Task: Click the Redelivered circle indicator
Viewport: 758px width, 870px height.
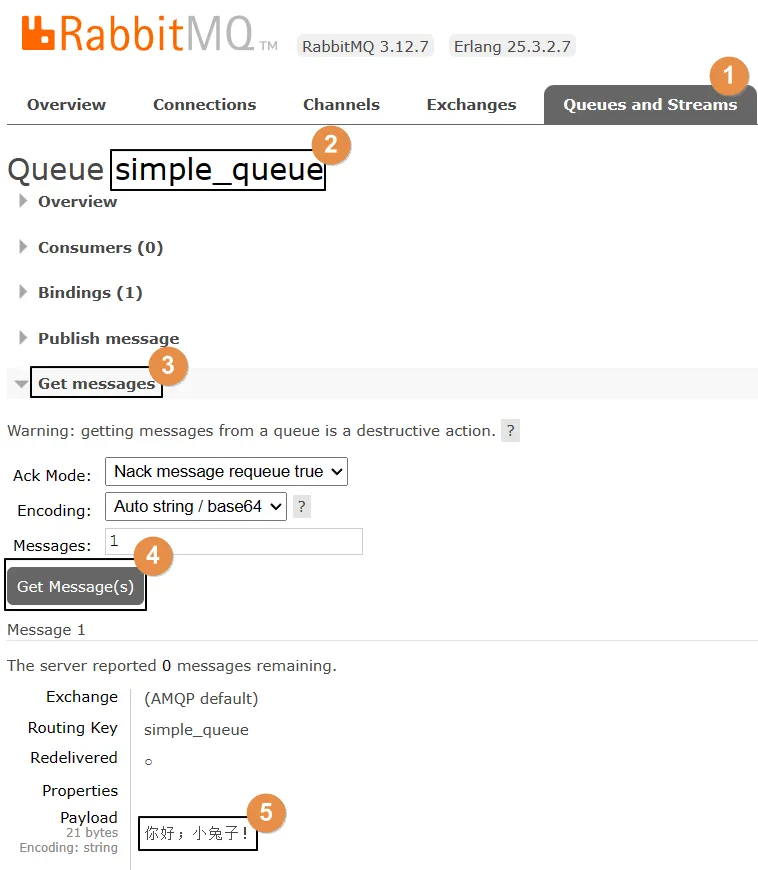Action: coord(148,762)
